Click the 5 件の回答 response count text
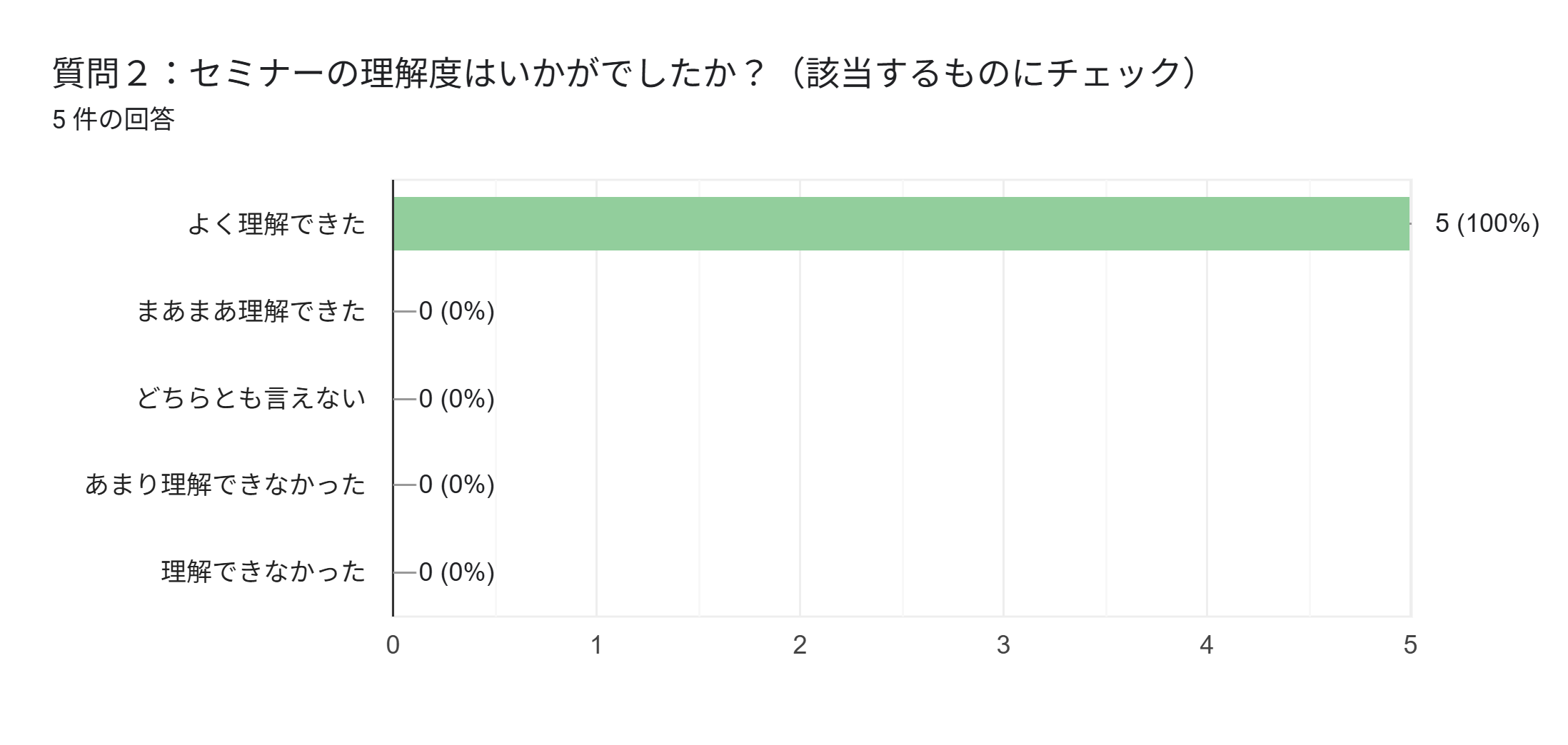The image size is (1568, 745). tap(114, 119)
